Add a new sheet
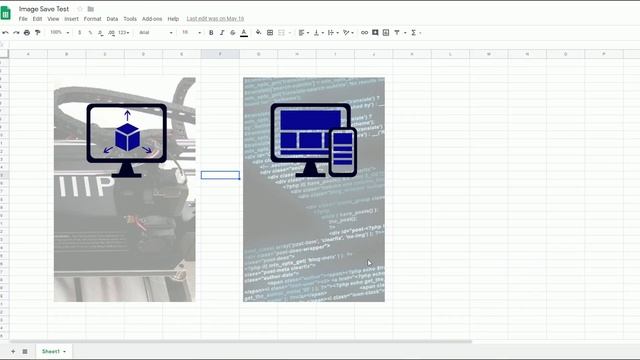The height and width of the screenshot is (360, 640). click(13, 351)
